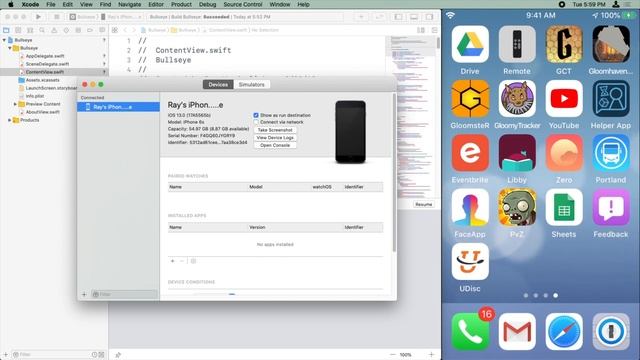Open the Source Control menu
Image resolution: width=640 pixels, height=360 pixels.
coord(243,4)
